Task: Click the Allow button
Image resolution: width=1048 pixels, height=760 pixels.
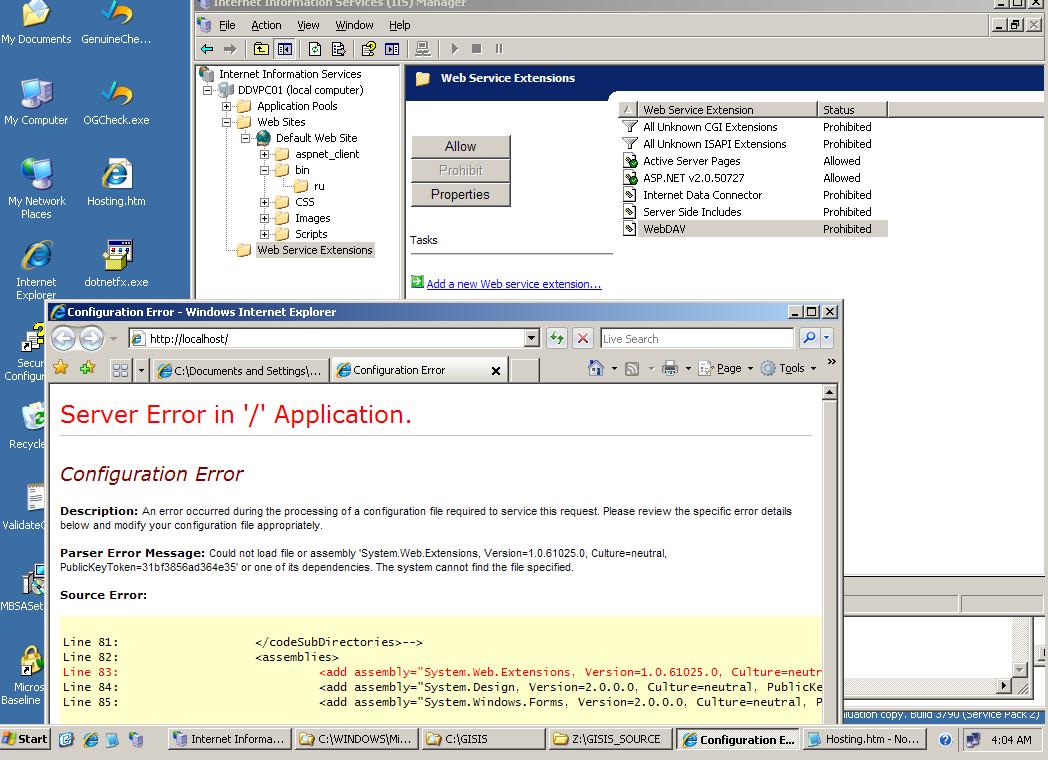Action: (x=461, y=146)
